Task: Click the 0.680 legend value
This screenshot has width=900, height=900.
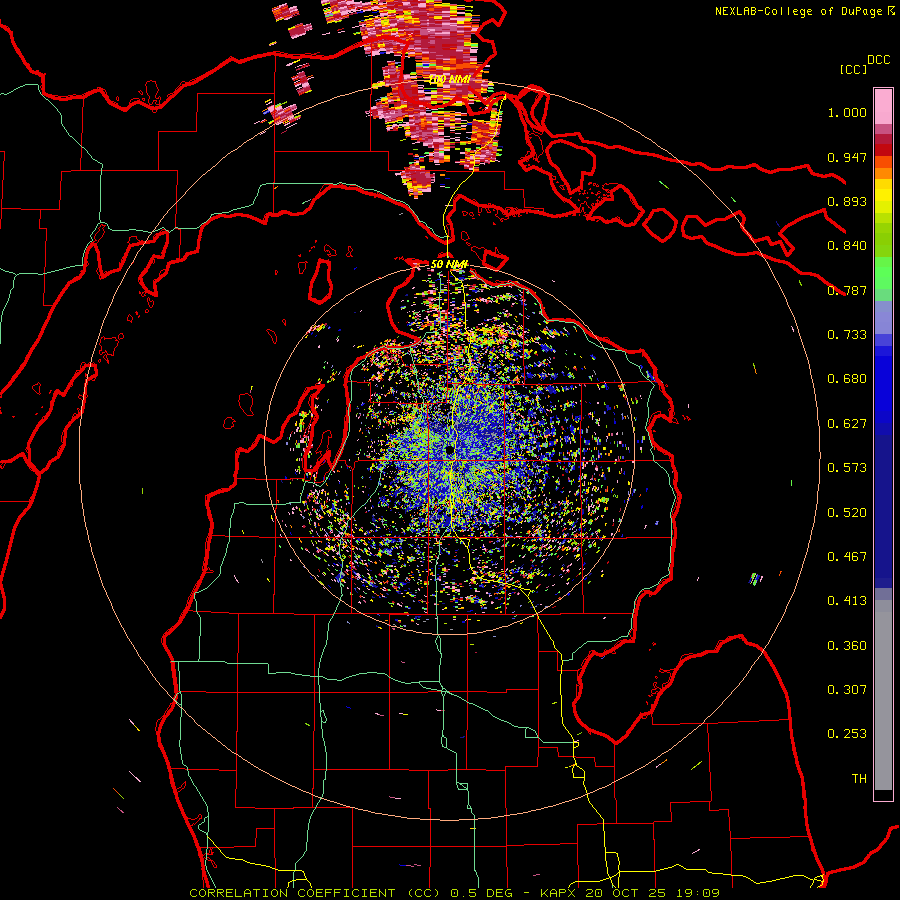Action: pos(847,379)
